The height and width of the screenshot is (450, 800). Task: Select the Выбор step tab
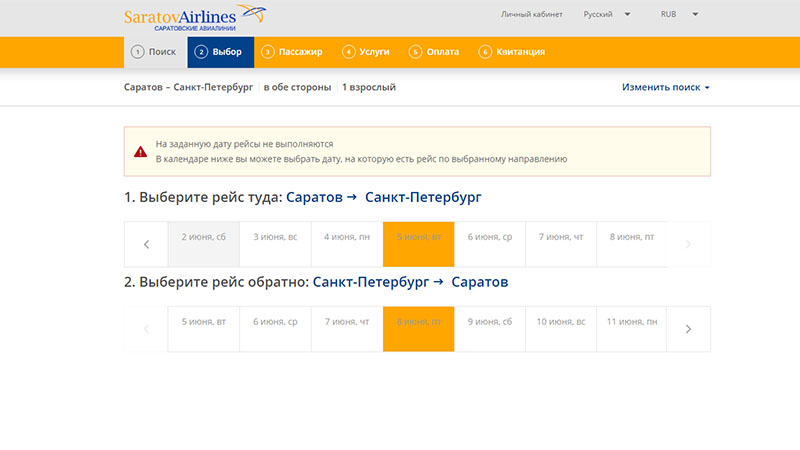coord(219,52)
